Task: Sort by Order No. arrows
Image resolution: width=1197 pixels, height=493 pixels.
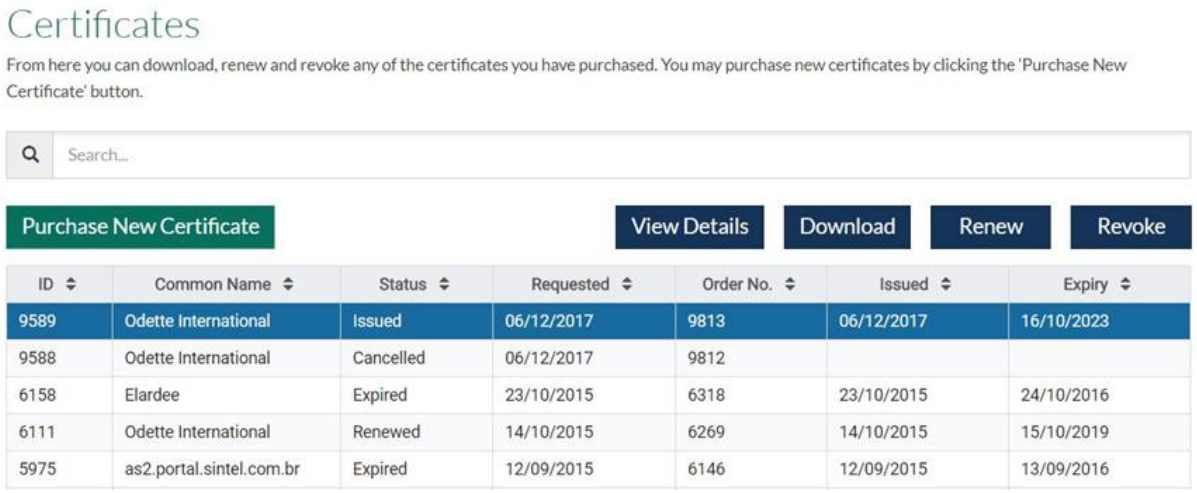Action: (790, 285)
